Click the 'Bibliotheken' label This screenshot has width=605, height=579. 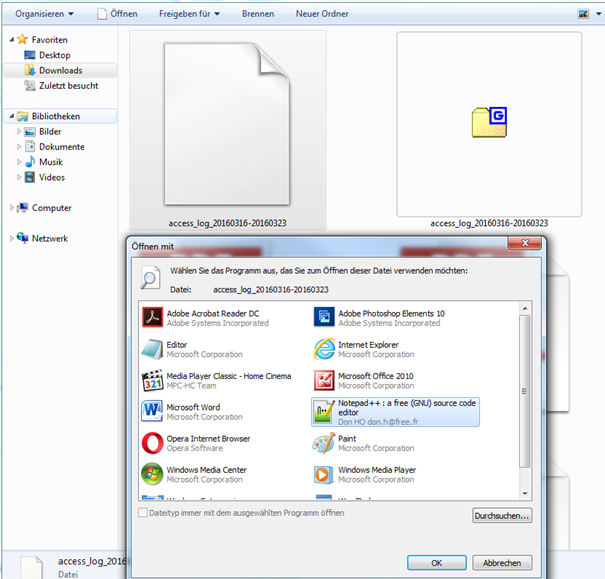56,116
